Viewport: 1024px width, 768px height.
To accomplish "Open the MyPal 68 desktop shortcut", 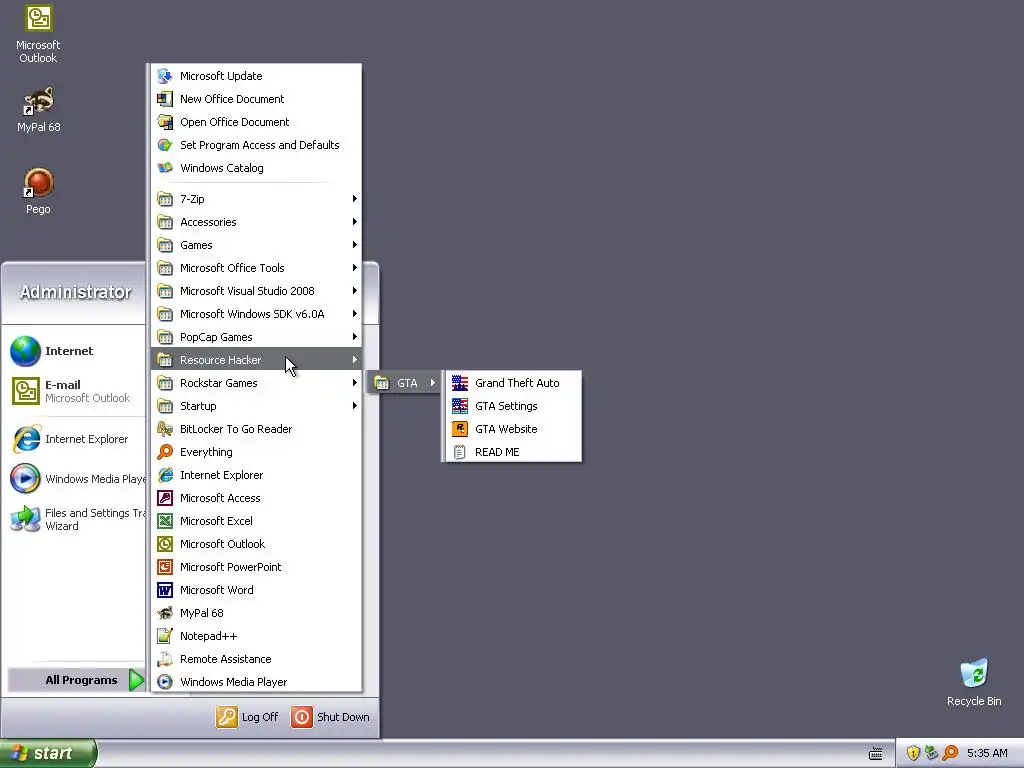I will [39, 101].
